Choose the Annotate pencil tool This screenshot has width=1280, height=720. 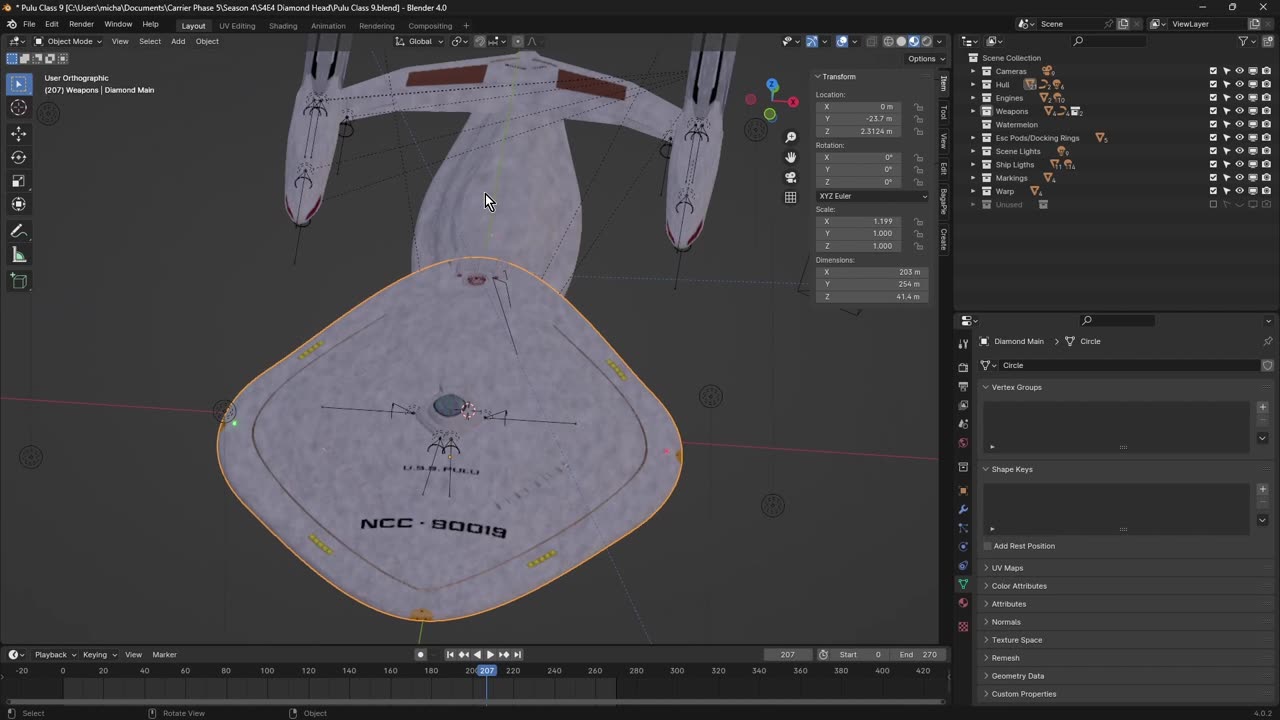click(x=19, y=231)
